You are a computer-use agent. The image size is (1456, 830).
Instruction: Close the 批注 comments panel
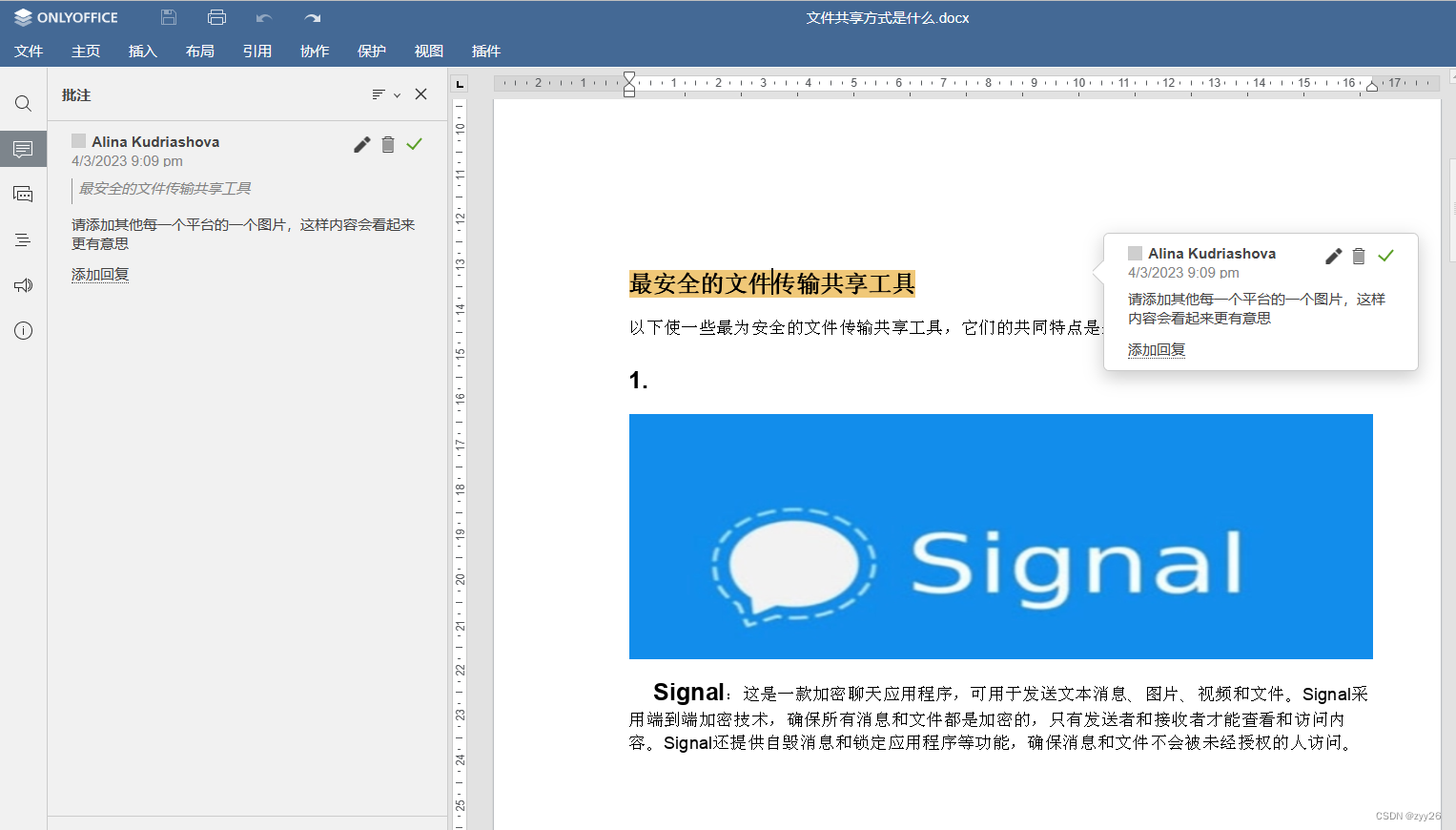click(420, 94)
